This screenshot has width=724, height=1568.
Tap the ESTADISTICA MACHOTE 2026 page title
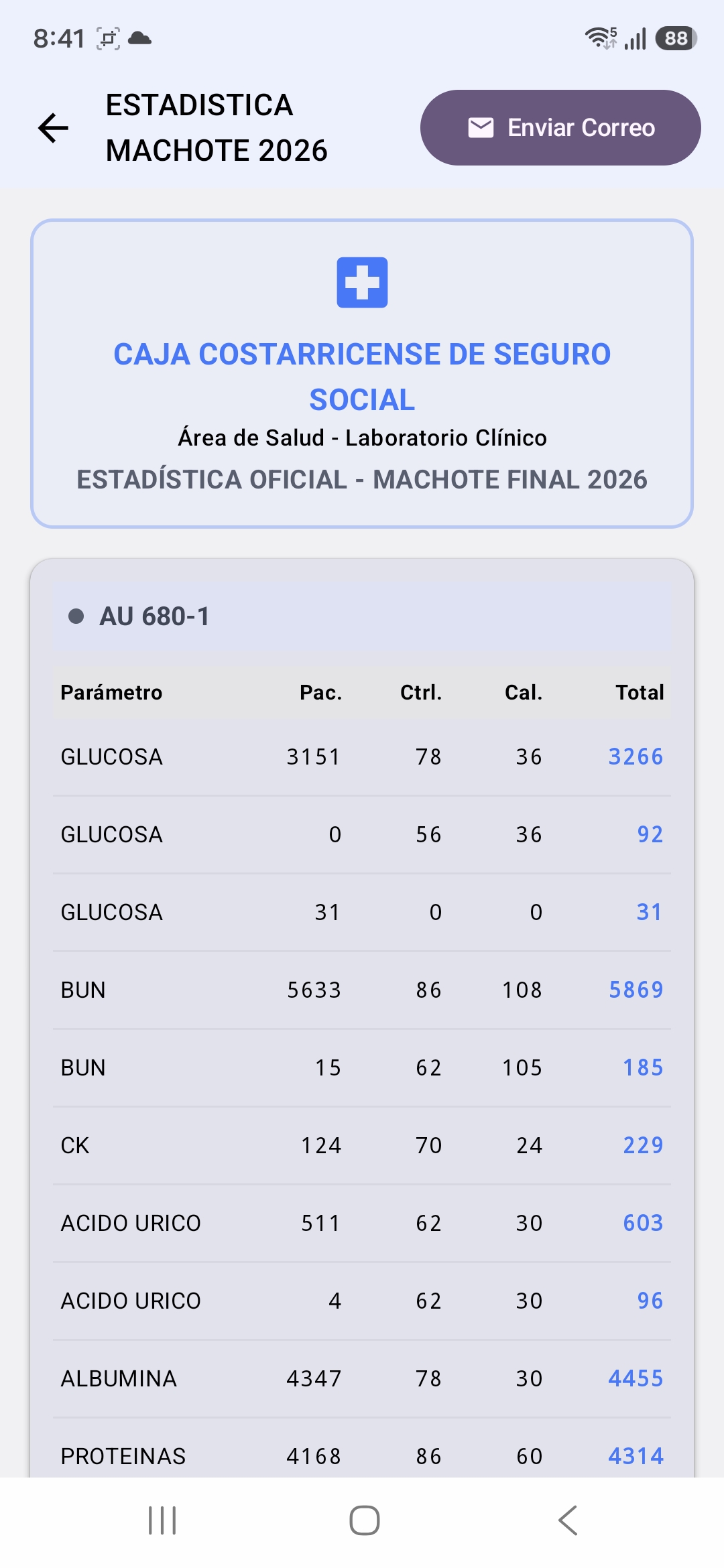tap(217, 128)
